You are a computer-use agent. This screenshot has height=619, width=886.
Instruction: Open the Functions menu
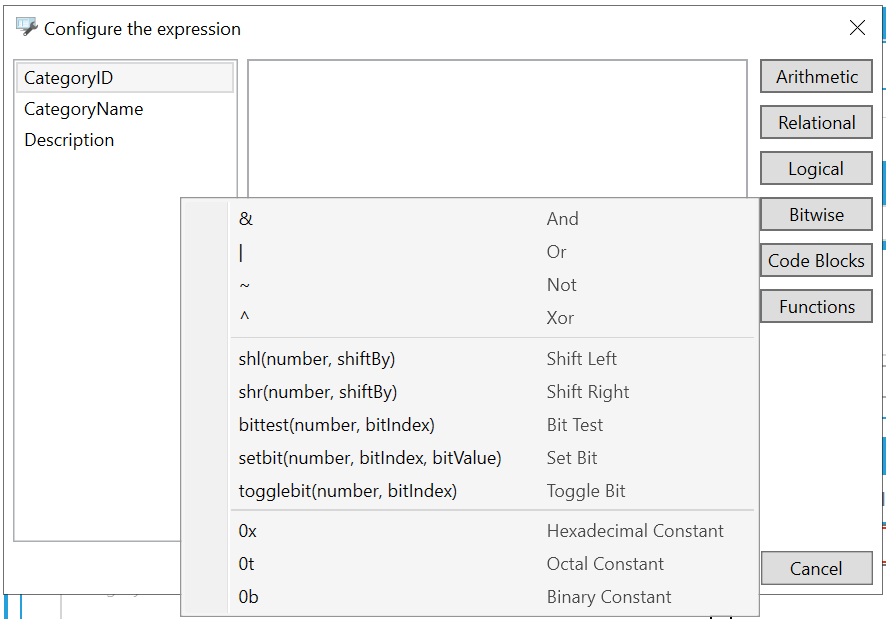(x=816, y=307)
